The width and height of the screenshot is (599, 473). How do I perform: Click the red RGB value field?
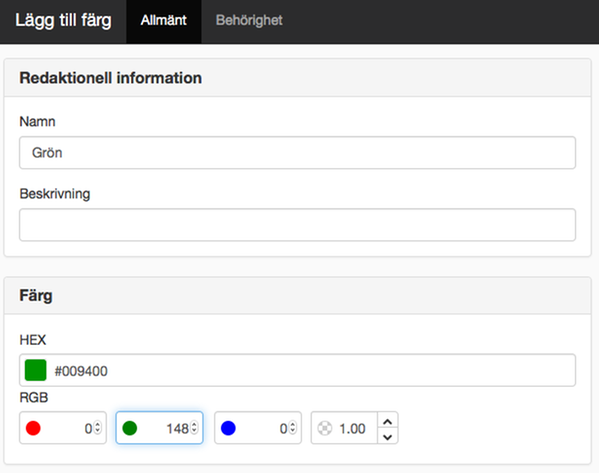tap(63, 428)
